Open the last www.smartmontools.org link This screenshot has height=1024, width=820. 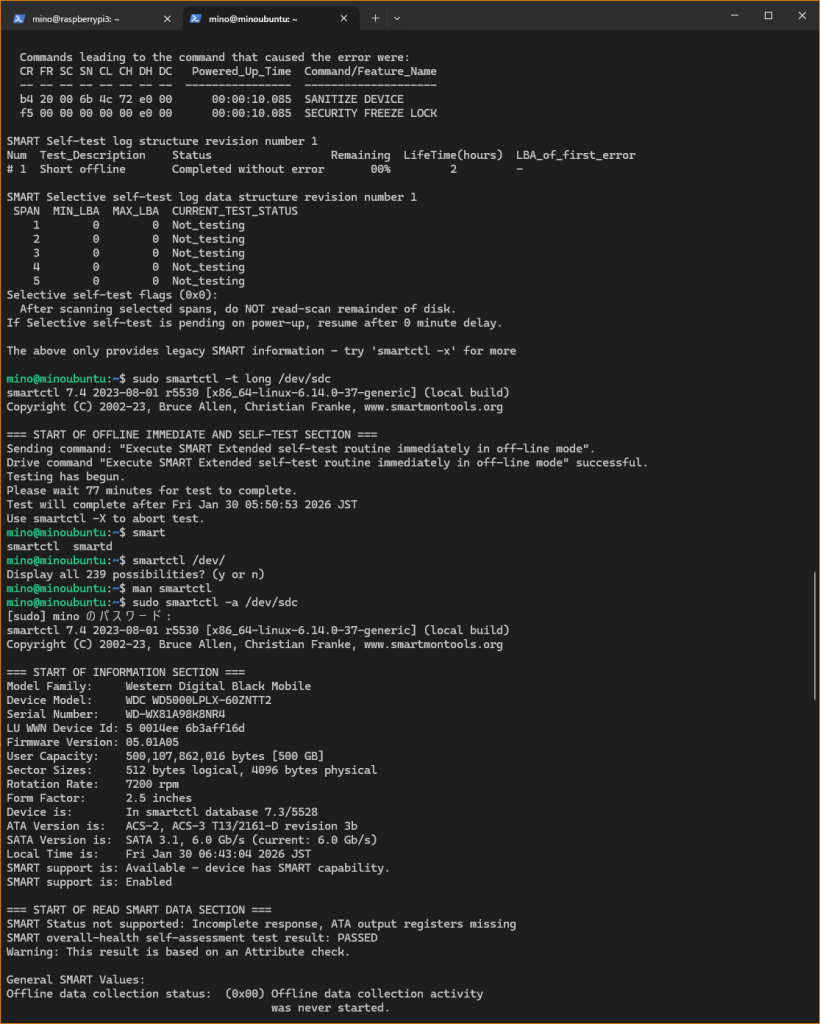click(433, 645)
